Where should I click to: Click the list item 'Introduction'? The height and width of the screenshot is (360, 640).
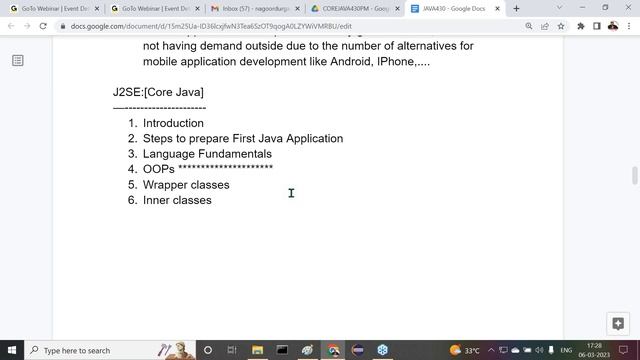pyautogui.click(x=173, y=123)
